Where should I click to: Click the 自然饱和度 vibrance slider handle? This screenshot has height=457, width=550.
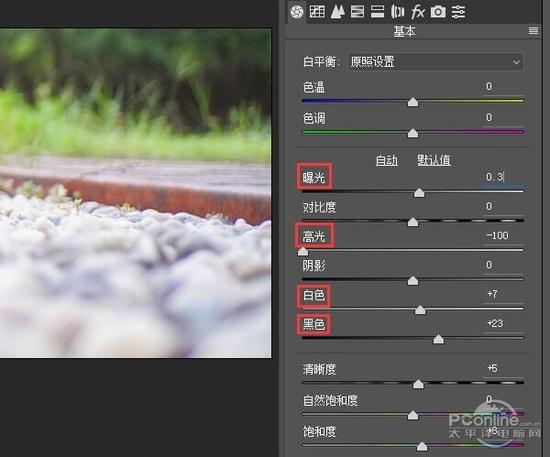pyautogui.click(x=413, y=416)
